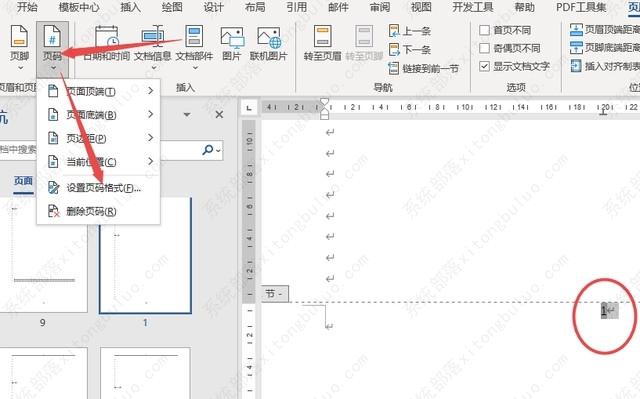Click 下一条 next section

tap(410, 50)
